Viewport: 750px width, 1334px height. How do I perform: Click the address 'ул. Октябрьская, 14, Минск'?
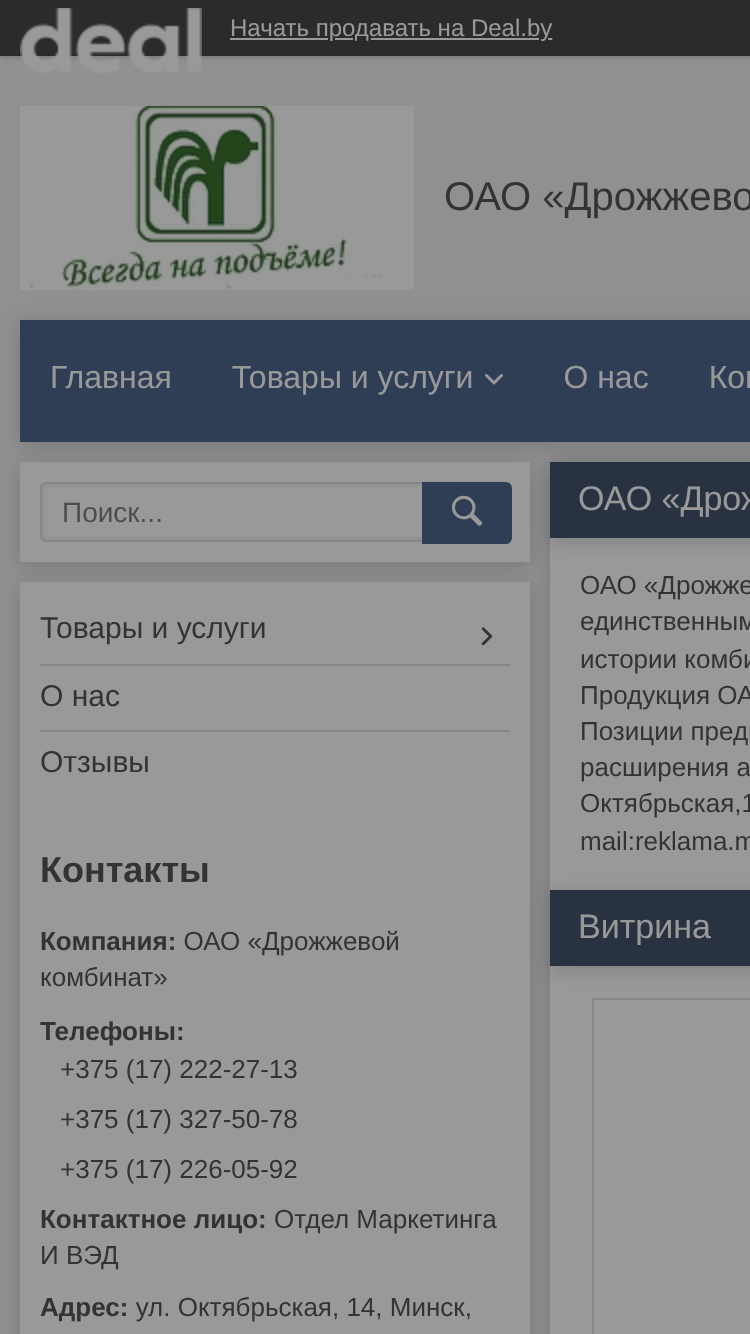(x=303, y=1307)
